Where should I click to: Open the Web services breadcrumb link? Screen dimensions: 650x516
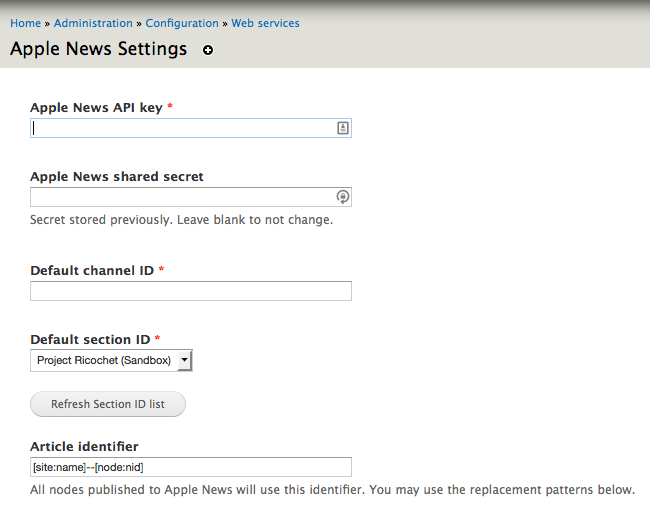click(x=265, y=23)
